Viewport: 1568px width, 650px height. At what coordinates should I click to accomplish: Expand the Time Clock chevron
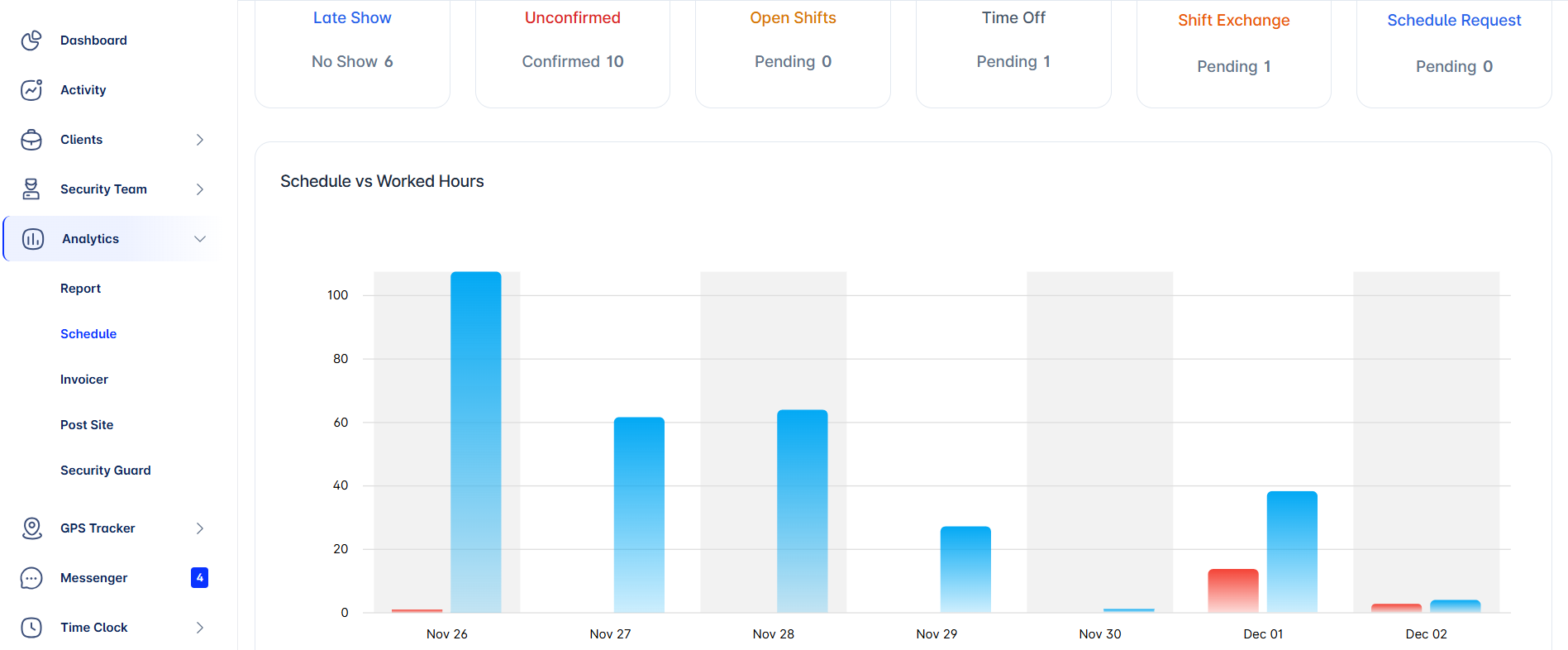click(199, 628)
